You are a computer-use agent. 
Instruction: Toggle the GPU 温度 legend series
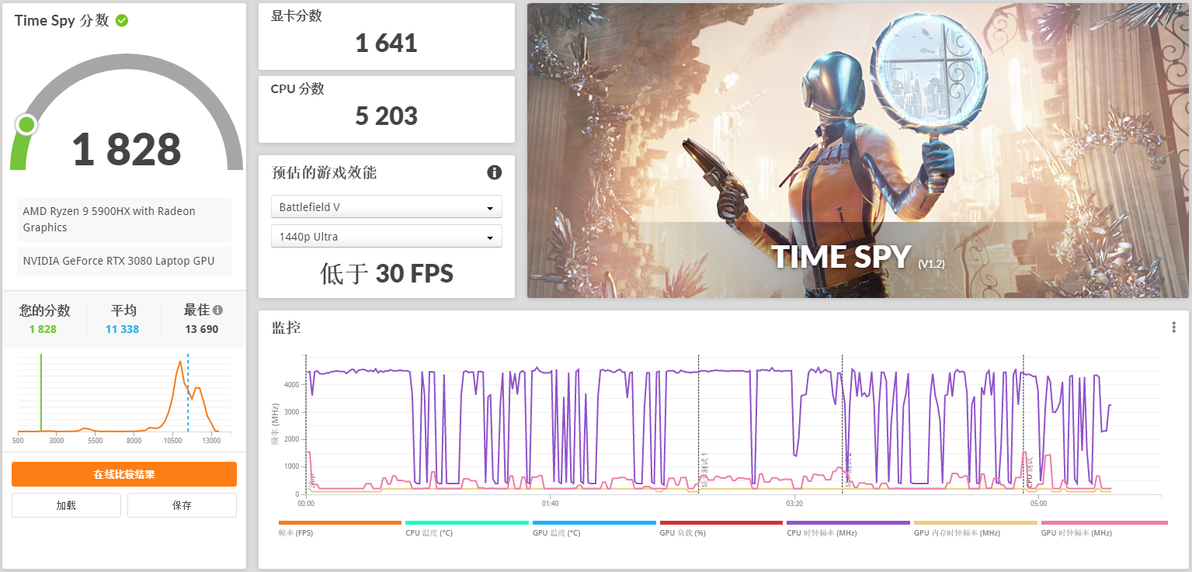(x=594, y=529)
